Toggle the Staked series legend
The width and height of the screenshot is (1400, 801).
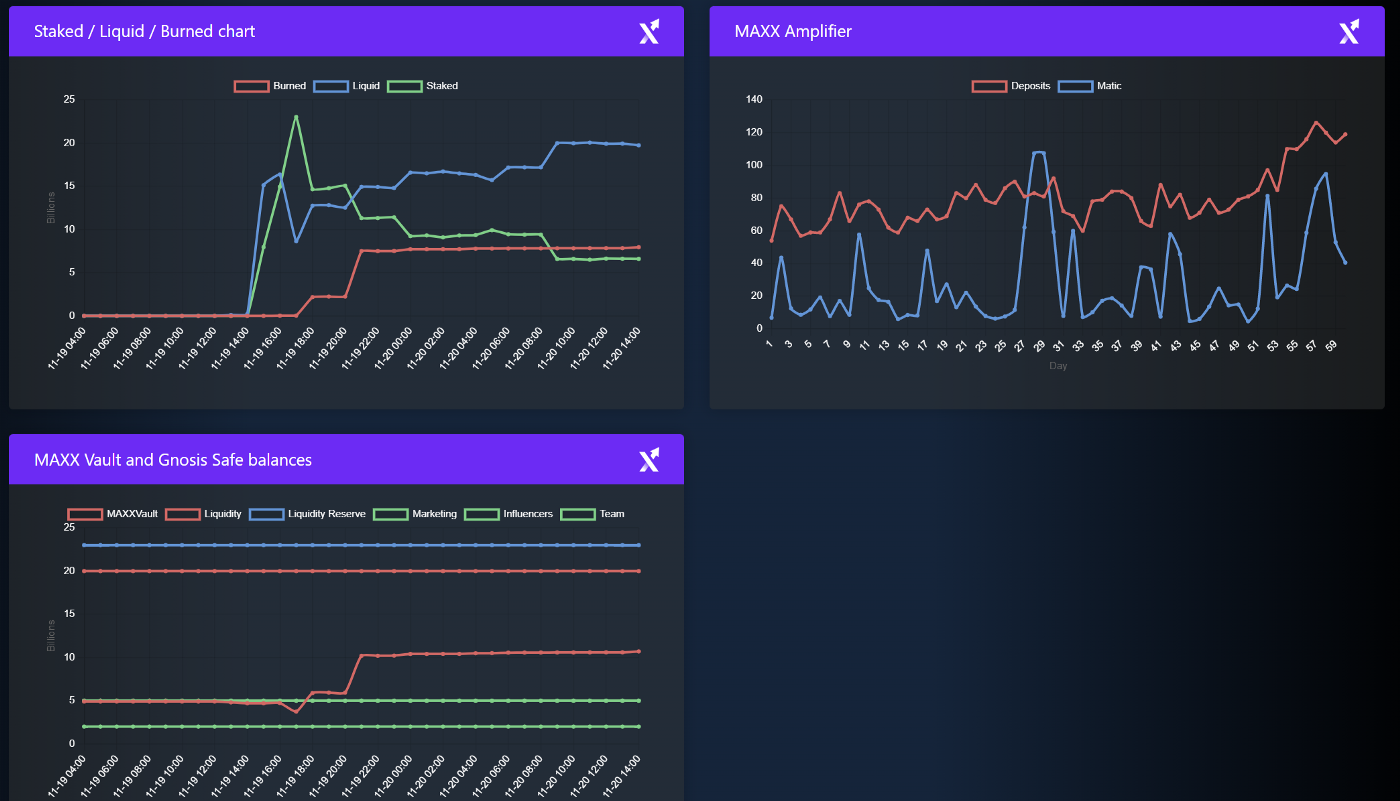[422, 86]
